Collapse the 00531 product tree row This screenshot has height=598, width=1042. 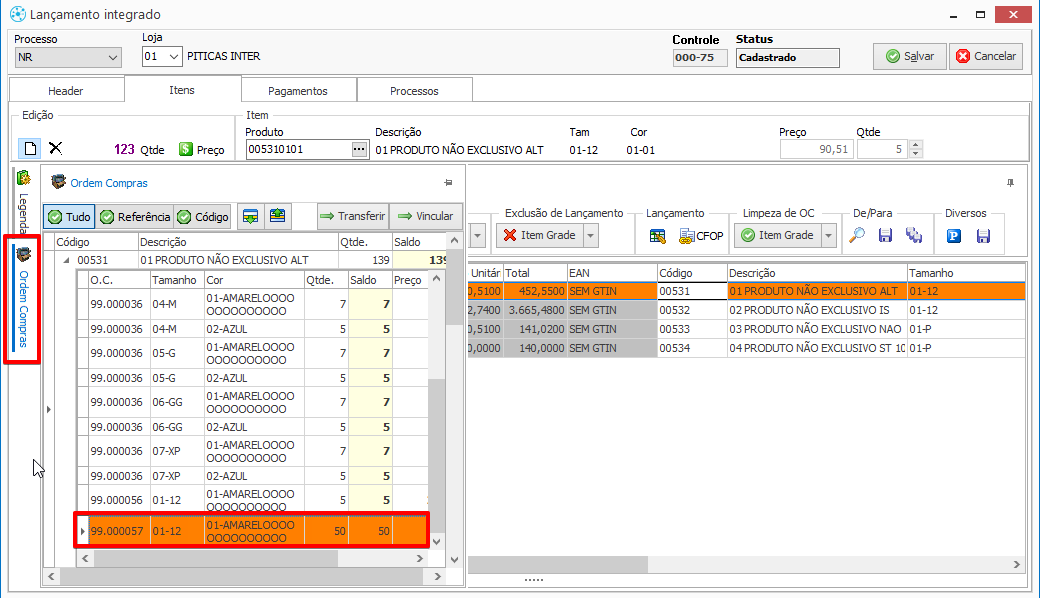point(68,260)
